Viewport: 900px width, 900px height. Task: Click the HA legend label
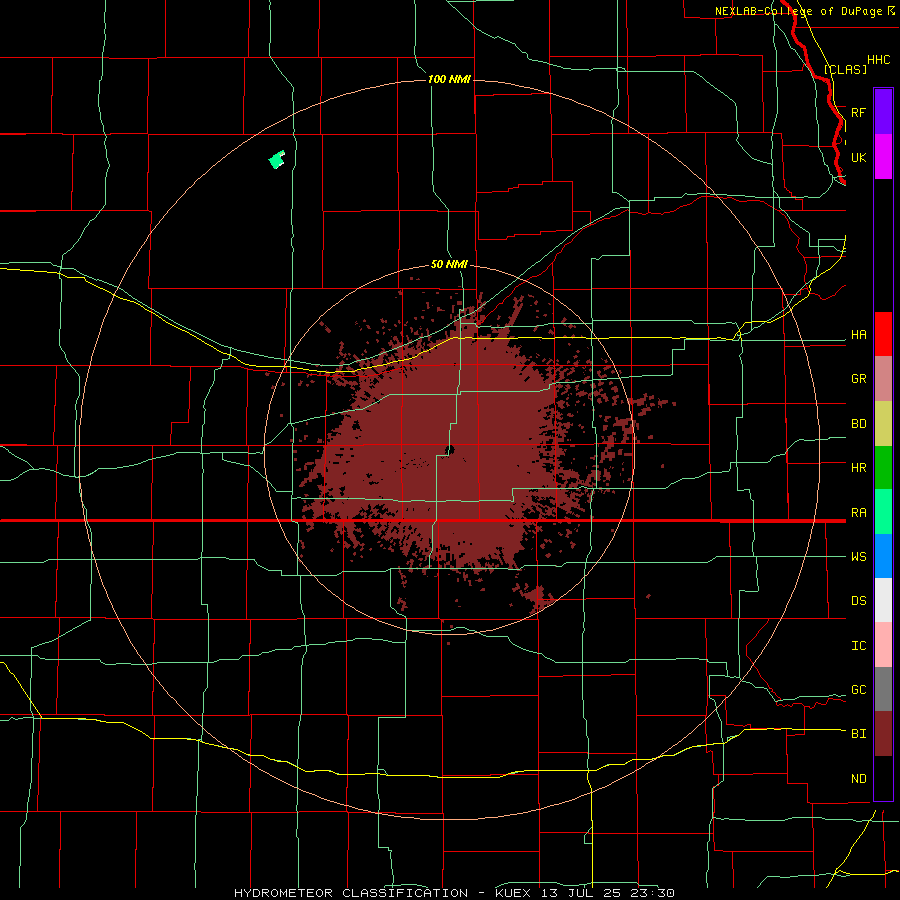(x=858, y=335)
